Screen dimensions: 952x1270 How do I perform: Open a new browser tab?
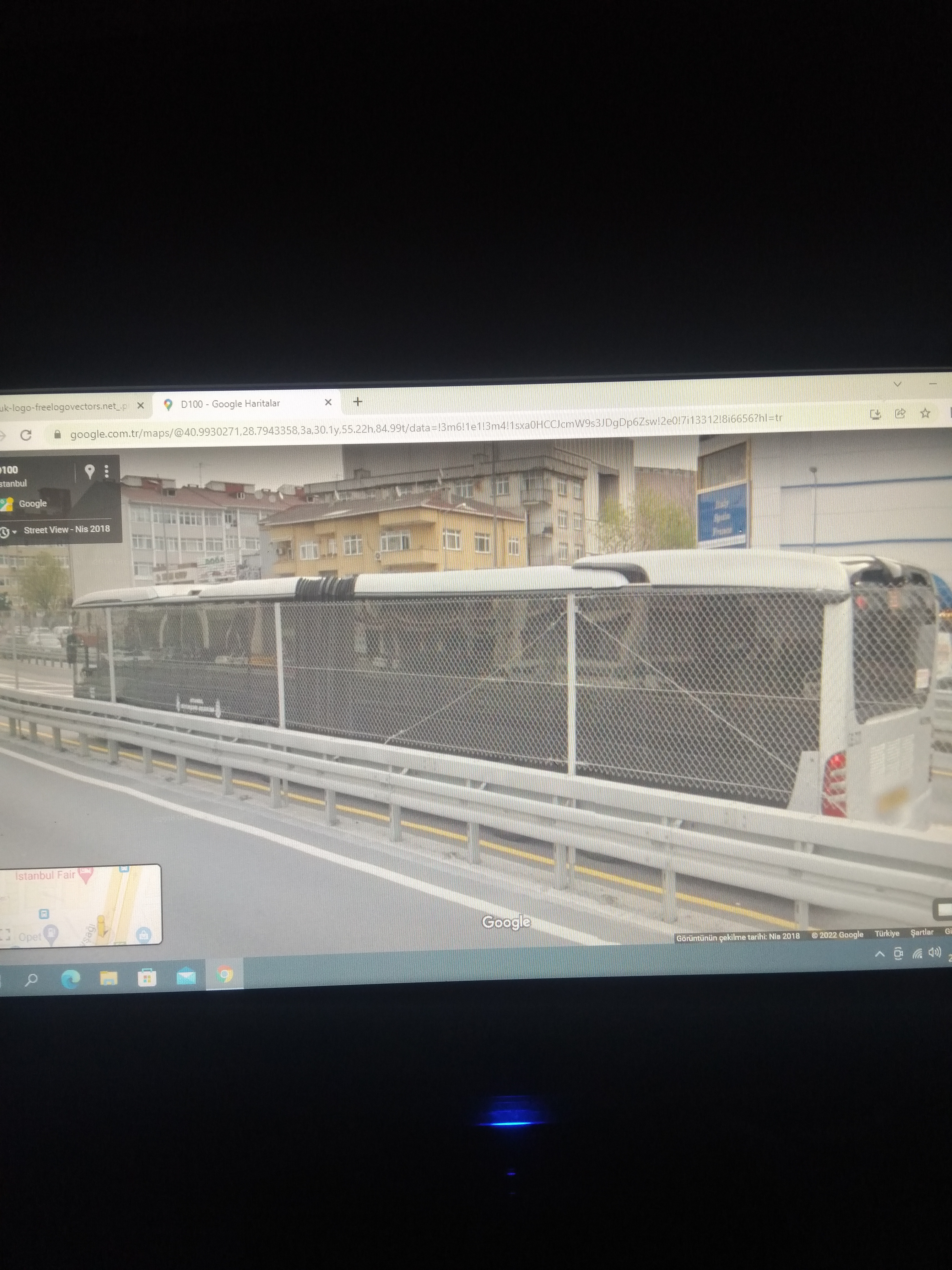pos(358,401)
